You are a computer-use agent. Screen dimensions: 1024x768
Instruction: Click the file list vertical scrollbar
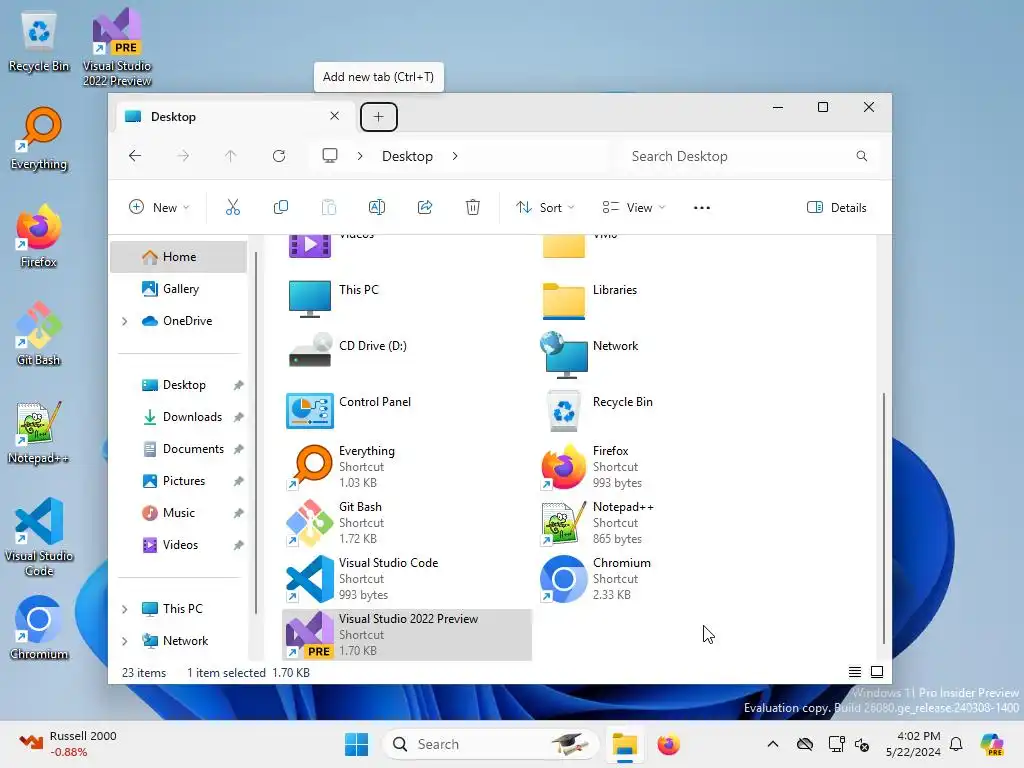pos(884,517)
